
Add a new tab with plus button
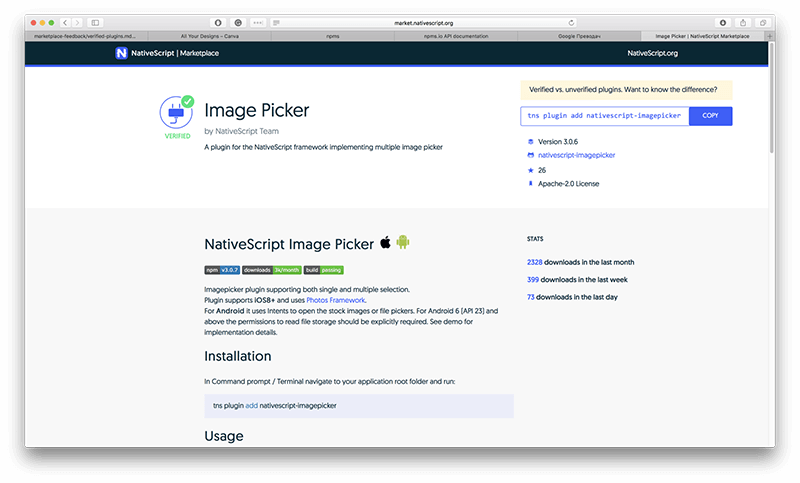[x=770, y=36]
